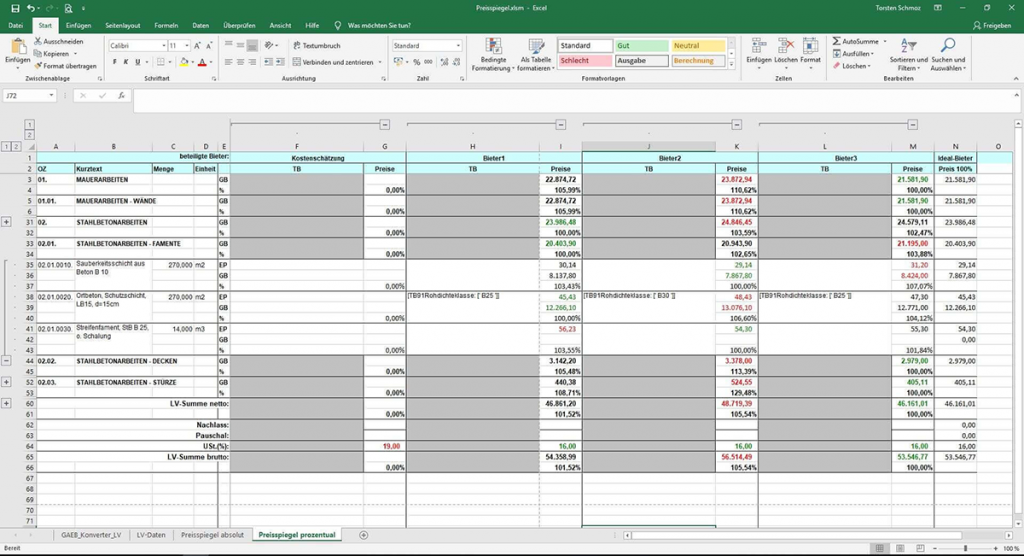Click the Save icon in quick access toolbar

click(x=15, y=8)
